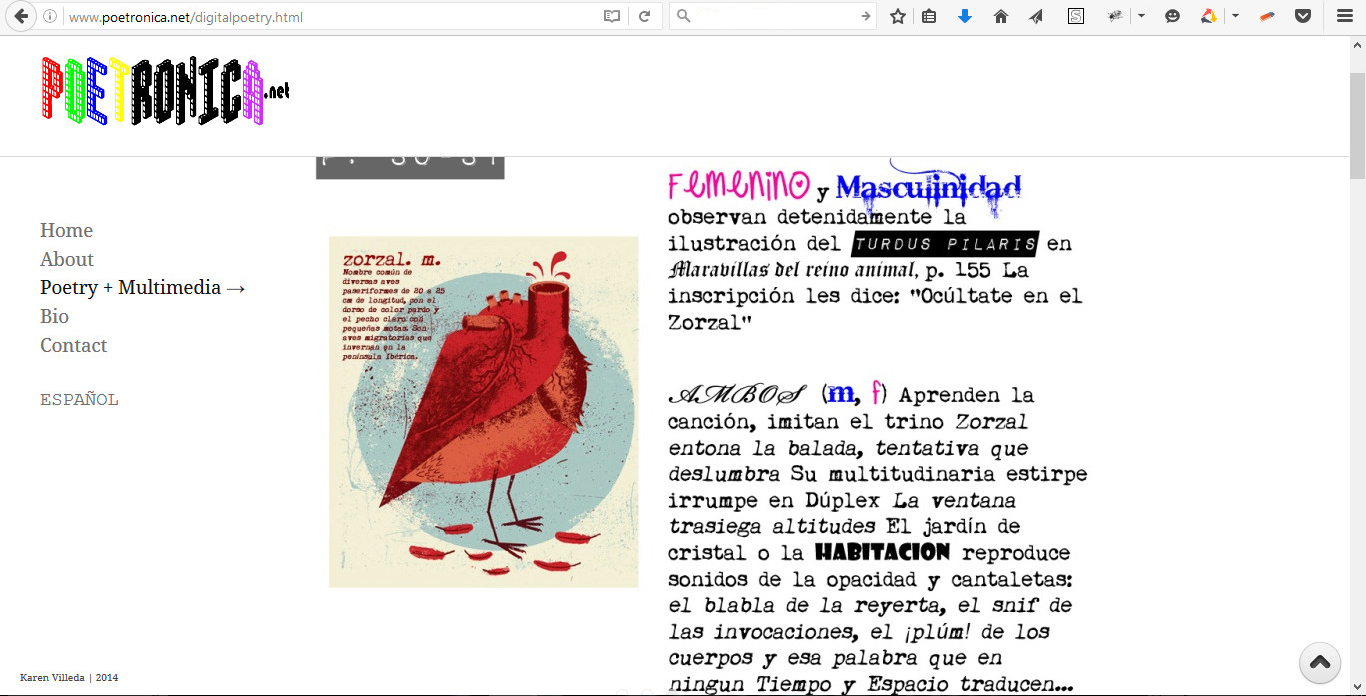Viewport: 1366px width, 696px height.
Task: Click the paper plane send icon
Action: pos(1036,17)
